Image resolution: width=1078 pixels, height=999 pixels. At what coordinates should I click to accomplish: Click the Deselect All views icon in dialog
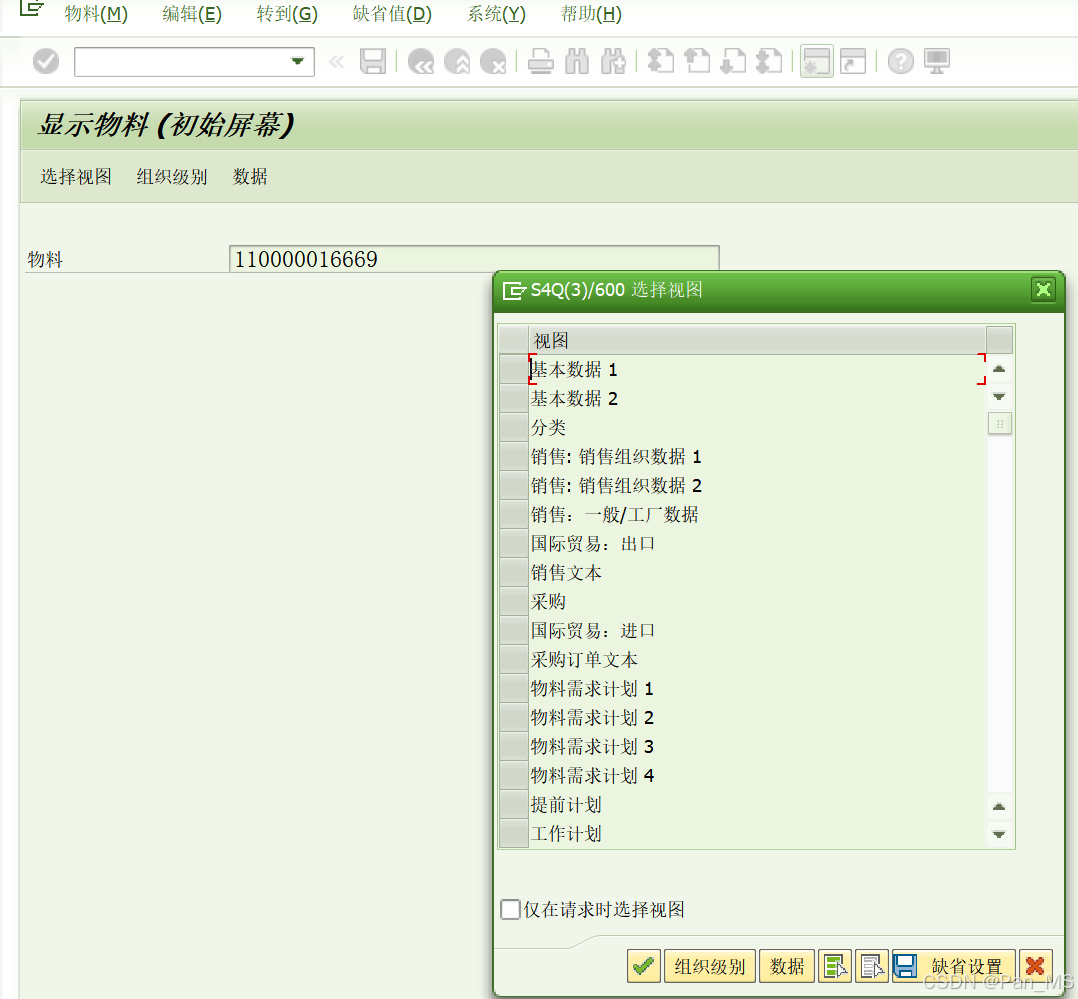[872, 966]
